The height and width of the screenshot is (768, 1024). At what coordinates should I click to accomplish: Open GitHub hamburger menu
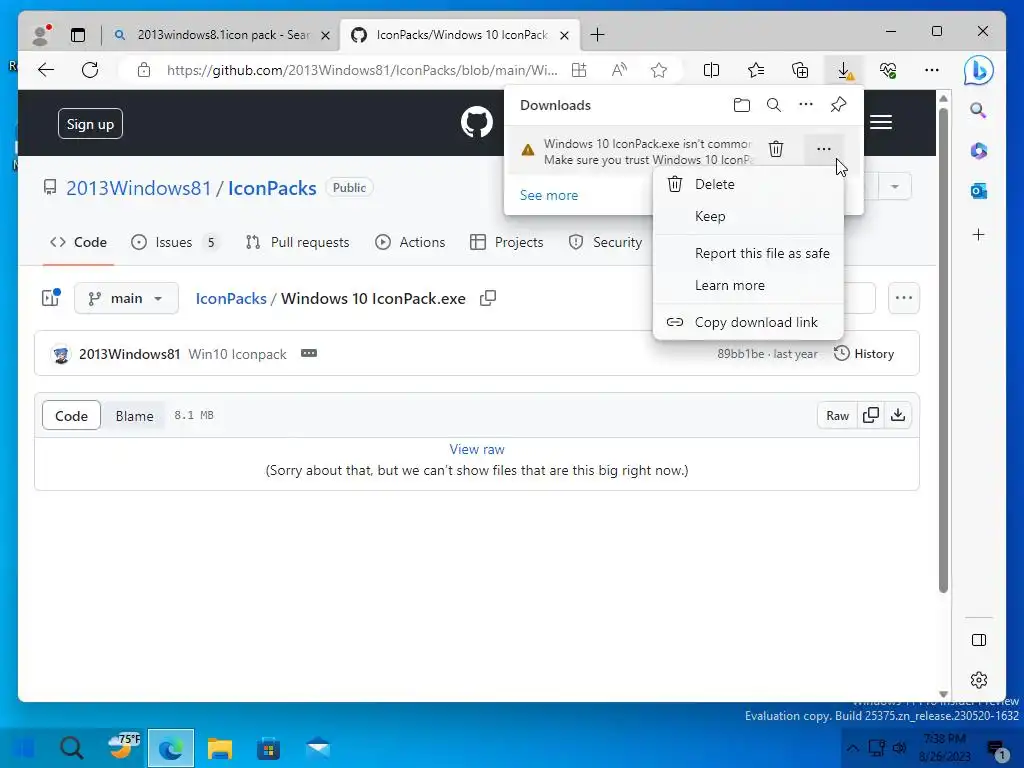pos(880,122)
